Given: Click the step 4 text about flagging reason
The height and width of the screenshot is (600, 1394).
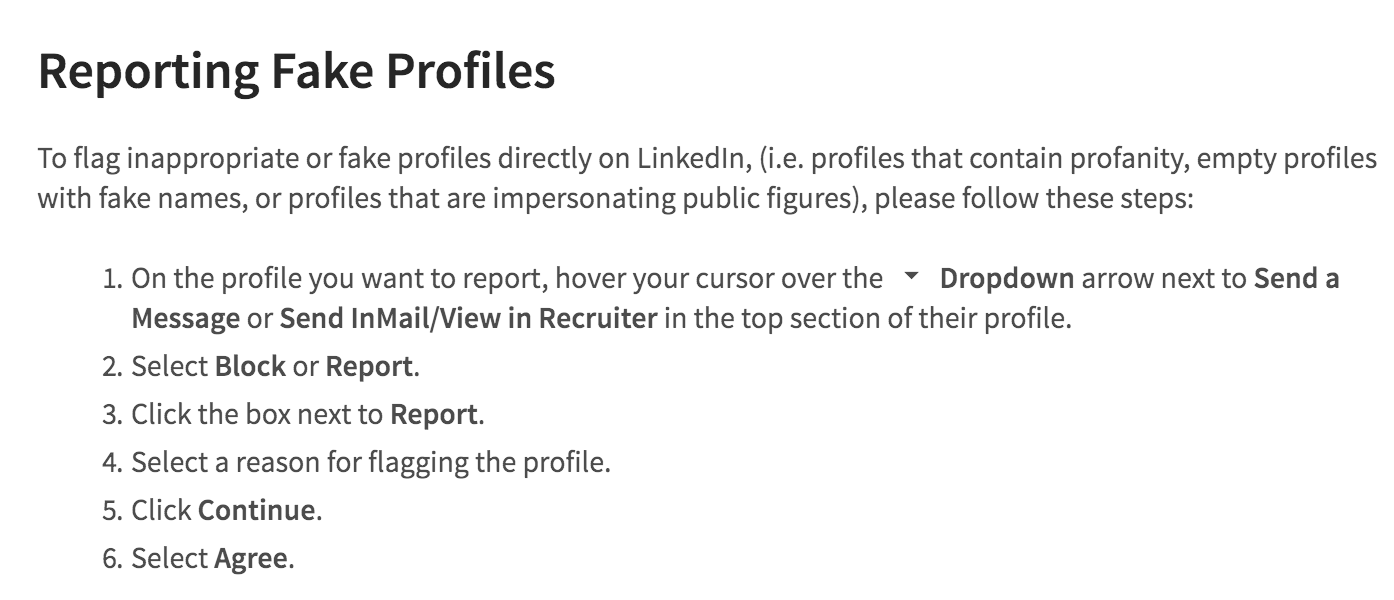Looking at the screenshot, I should (371, 463).
